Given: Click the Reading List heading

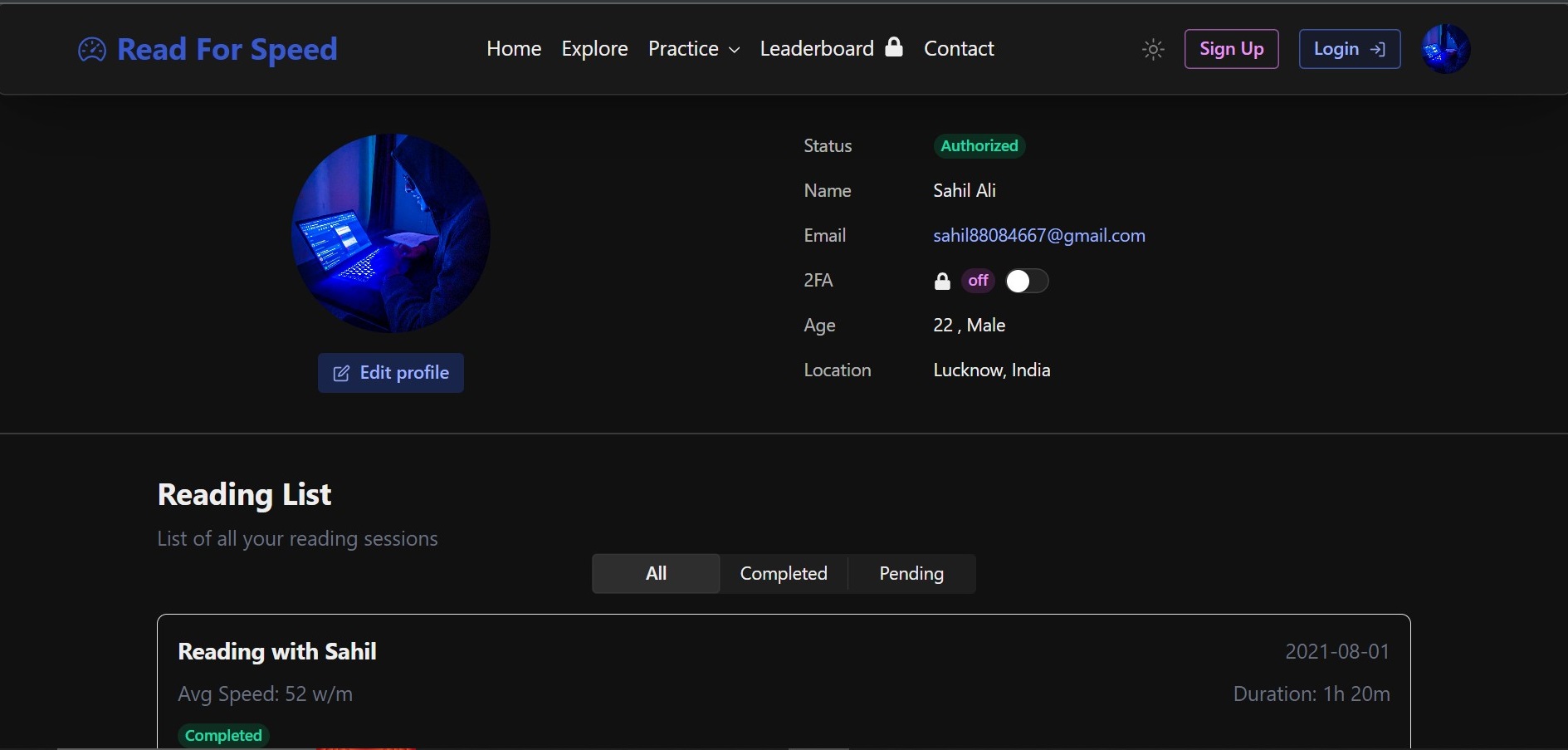Looking at the screenshot, I should tap(244, 495).
